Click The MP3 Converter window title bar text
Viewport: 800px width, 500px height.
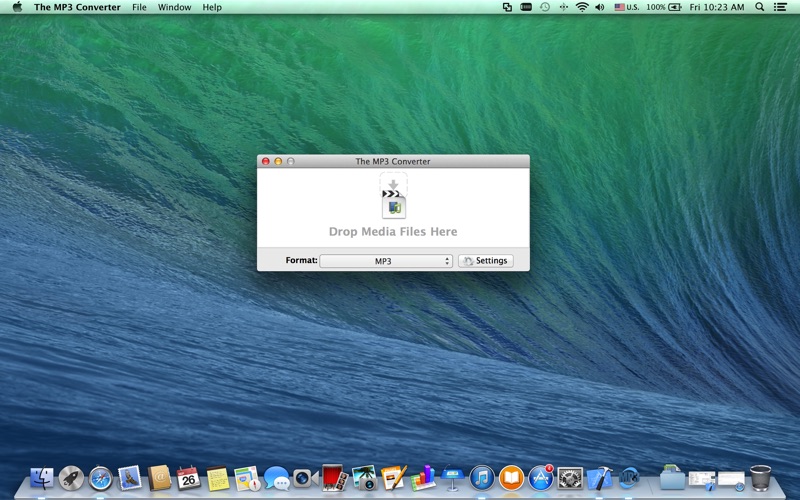pos(393,161)
